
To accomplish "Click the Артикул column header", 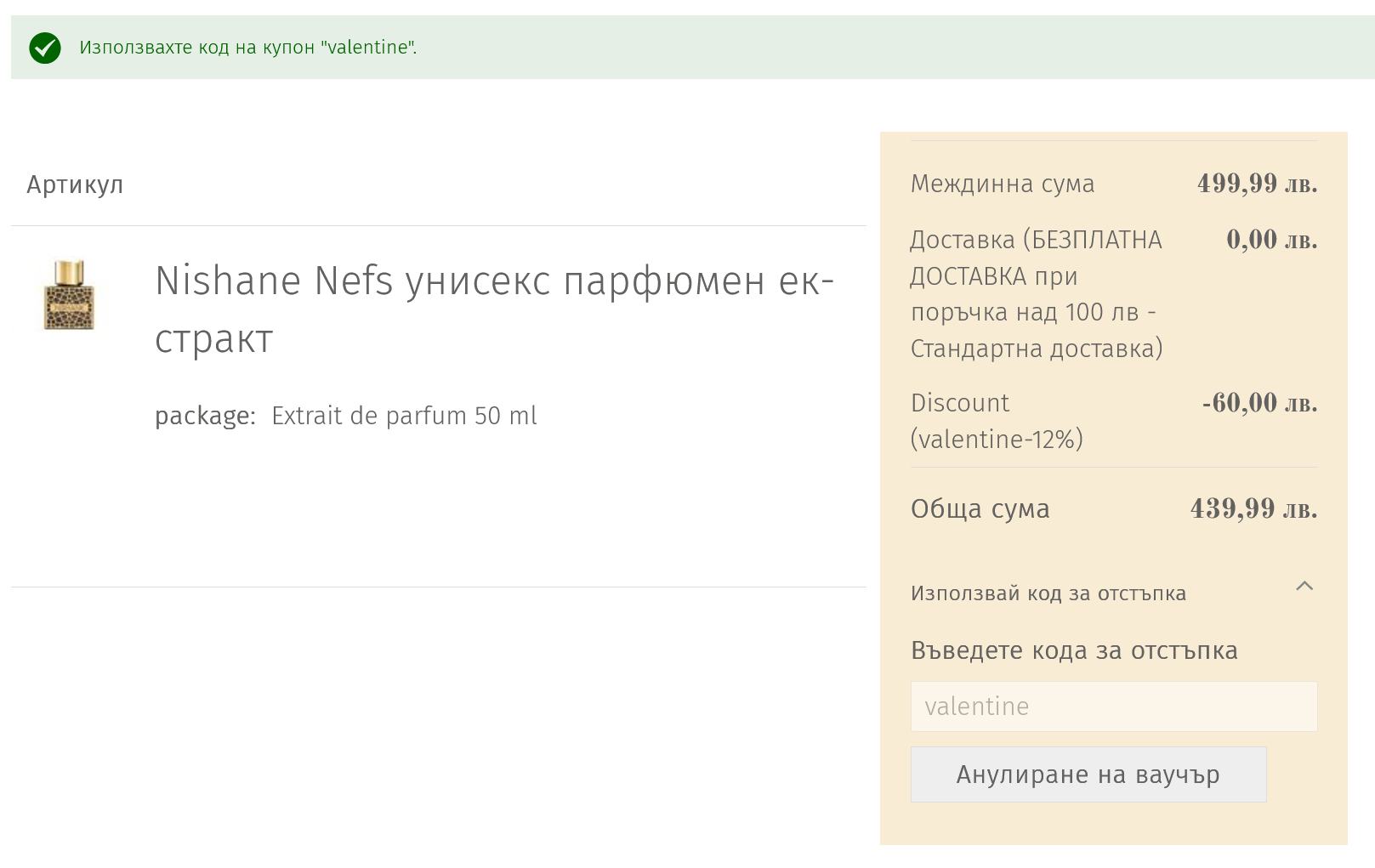I will [75, 184].
